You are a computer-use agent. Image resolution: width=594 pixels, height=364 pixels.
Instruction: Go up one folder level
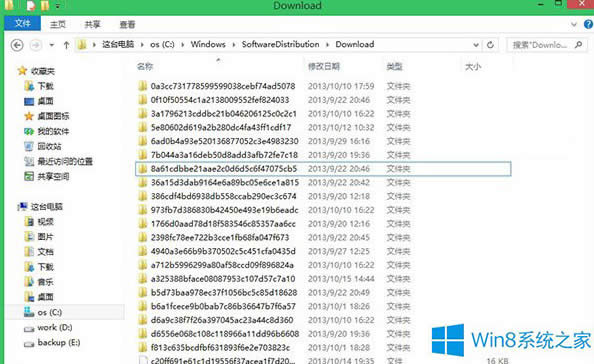coord(66,45)
